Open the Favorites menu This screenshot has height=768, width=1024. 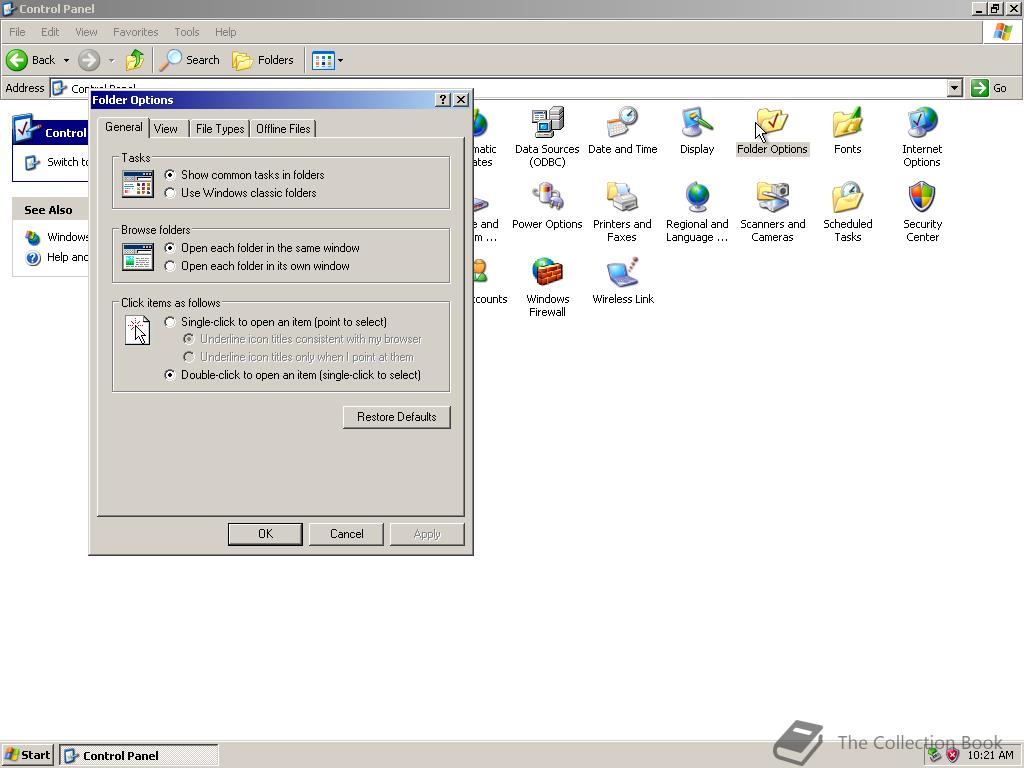[x=135, y=32]
